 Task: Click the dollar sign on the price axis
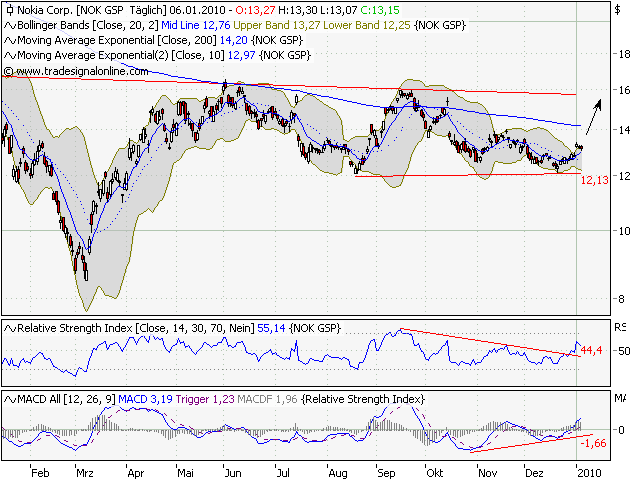click(x=618, y=10)
